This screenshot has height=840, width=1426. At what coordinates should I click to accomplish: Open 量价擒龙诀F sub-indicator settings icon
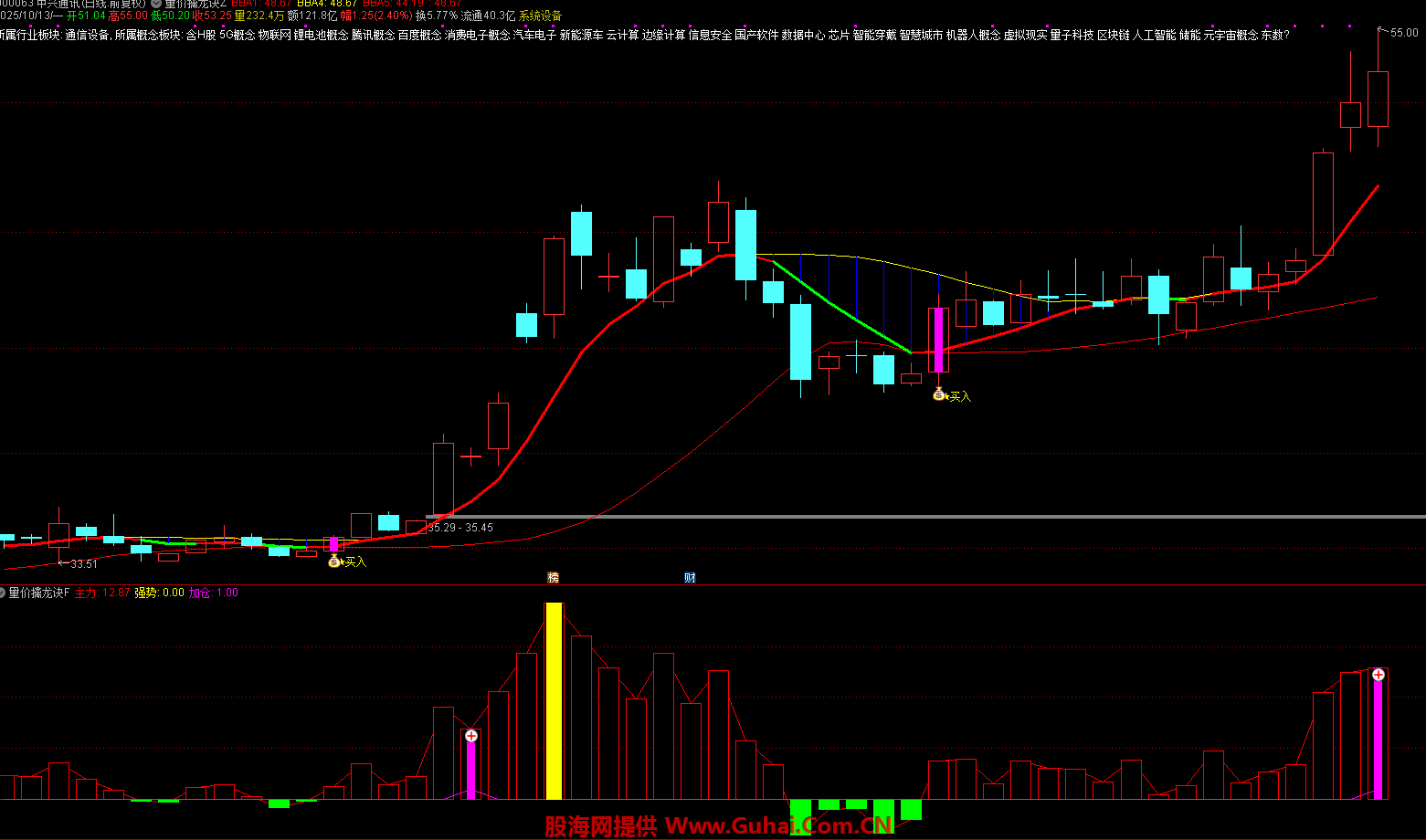(x=3, y=593)
